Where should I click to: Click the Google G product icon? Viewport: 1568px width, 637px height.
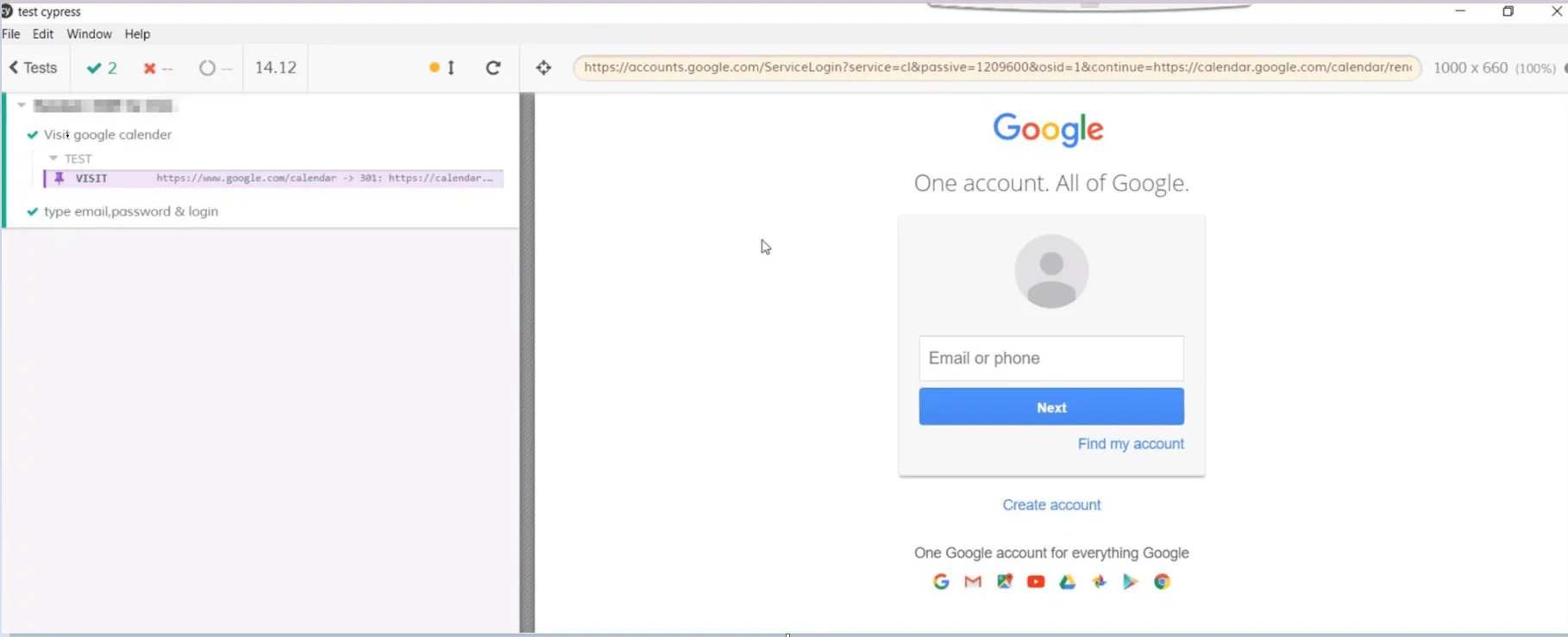941,582
